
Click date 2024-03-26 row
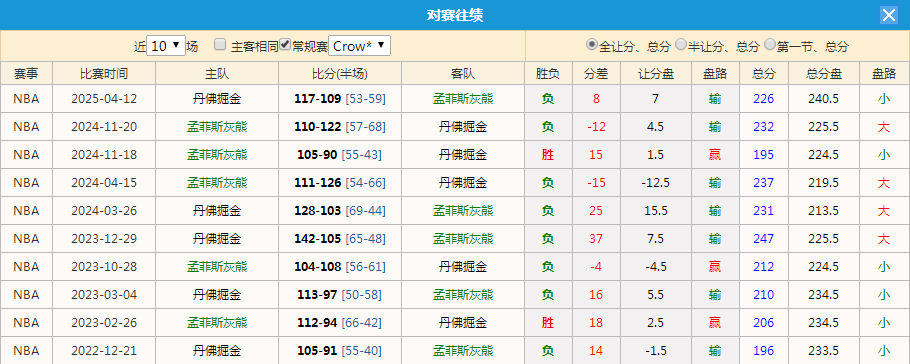(x=104, y=210)
